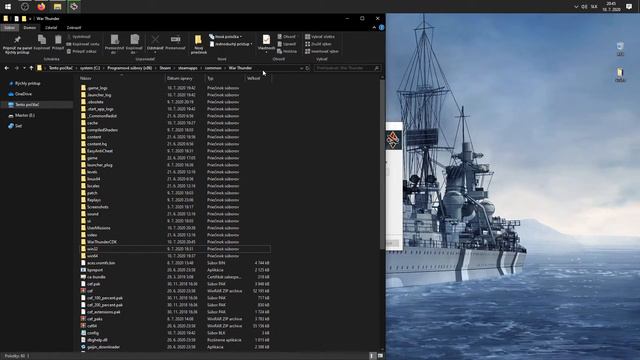640x360 pixels.
Task: Click the Edit (Upraviť) ribbon item
Action: [x=287, y=44]
